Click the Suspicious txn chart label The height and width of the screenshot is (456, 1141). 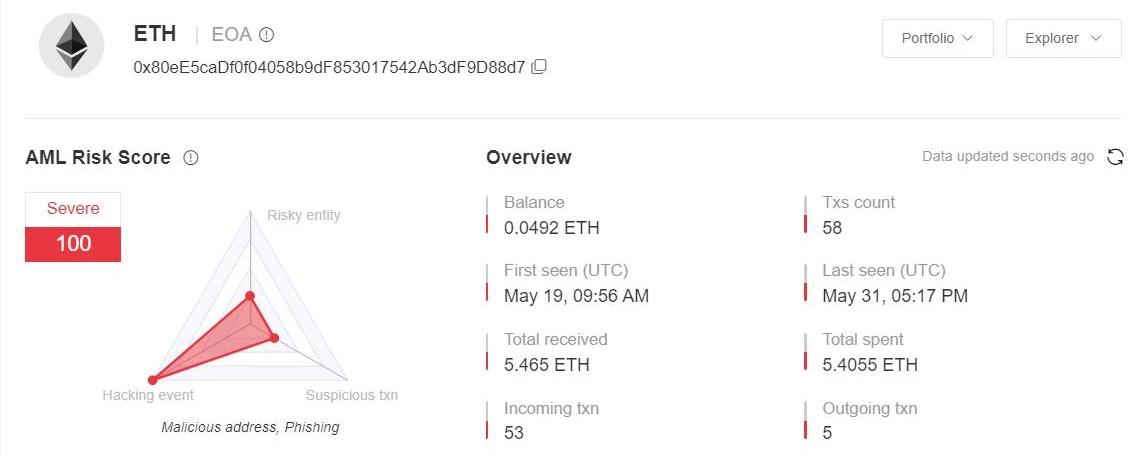coord(352,395)
